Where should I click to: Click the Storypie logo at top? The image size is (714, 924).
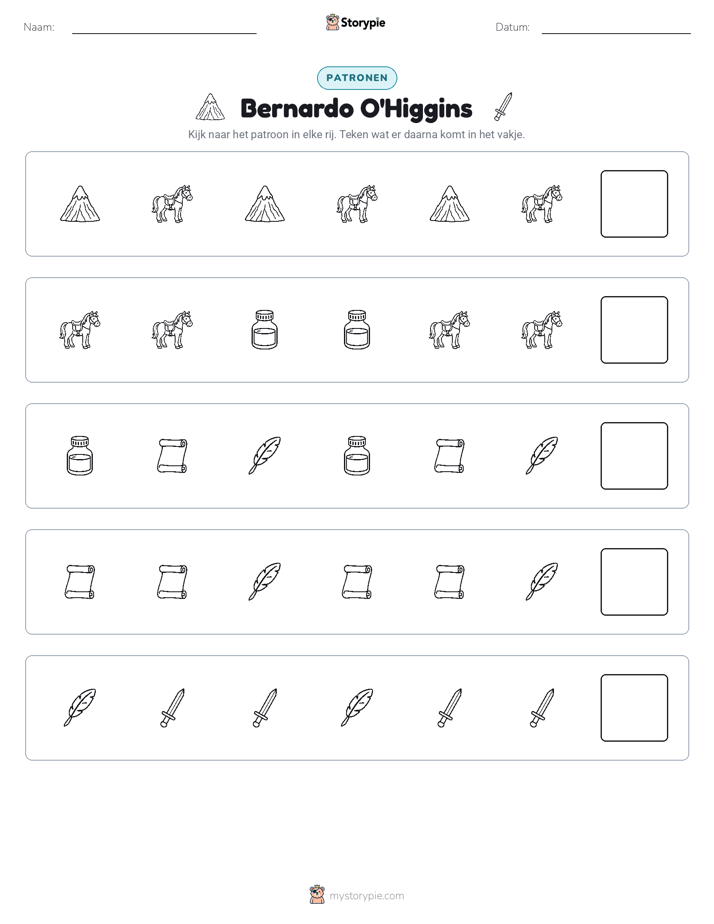355,22
